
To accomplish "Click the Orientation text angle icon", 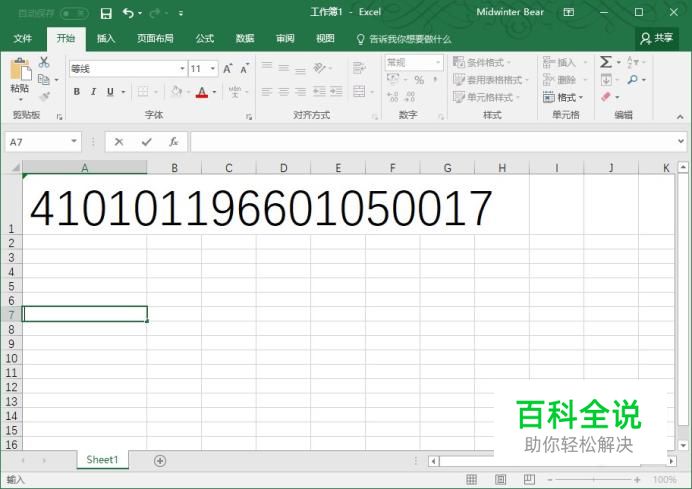I will pos(319,68).
